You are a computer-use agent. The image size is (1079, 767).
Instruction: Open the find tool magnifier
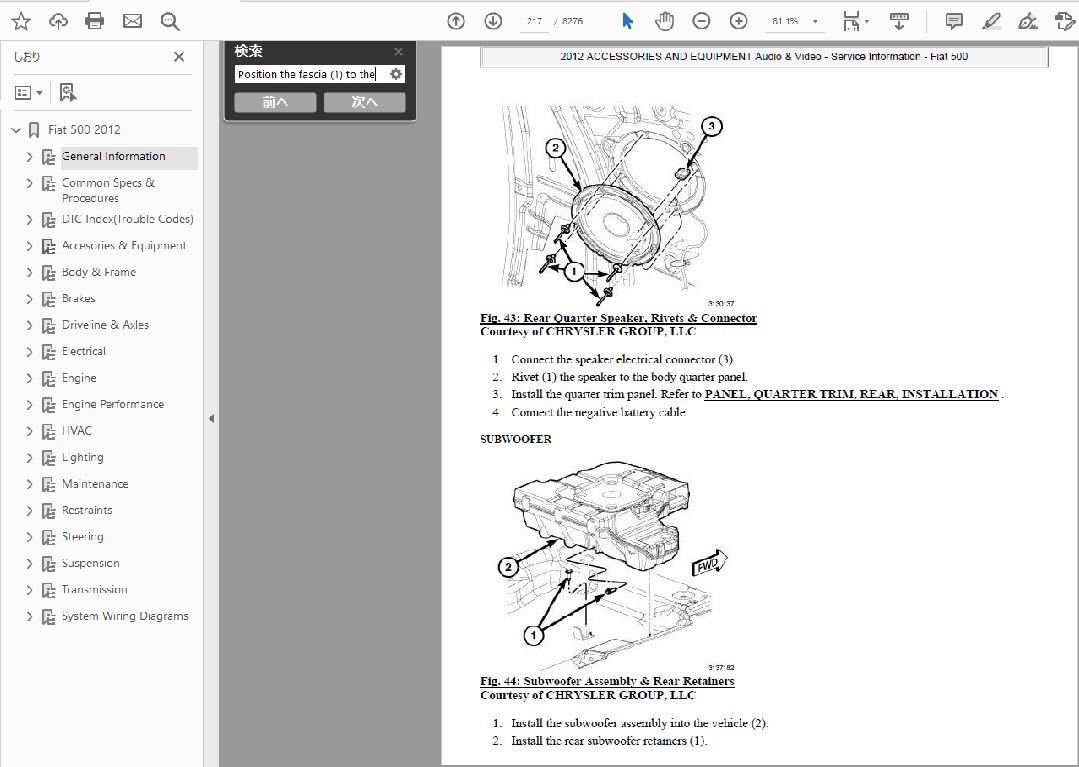170,20
